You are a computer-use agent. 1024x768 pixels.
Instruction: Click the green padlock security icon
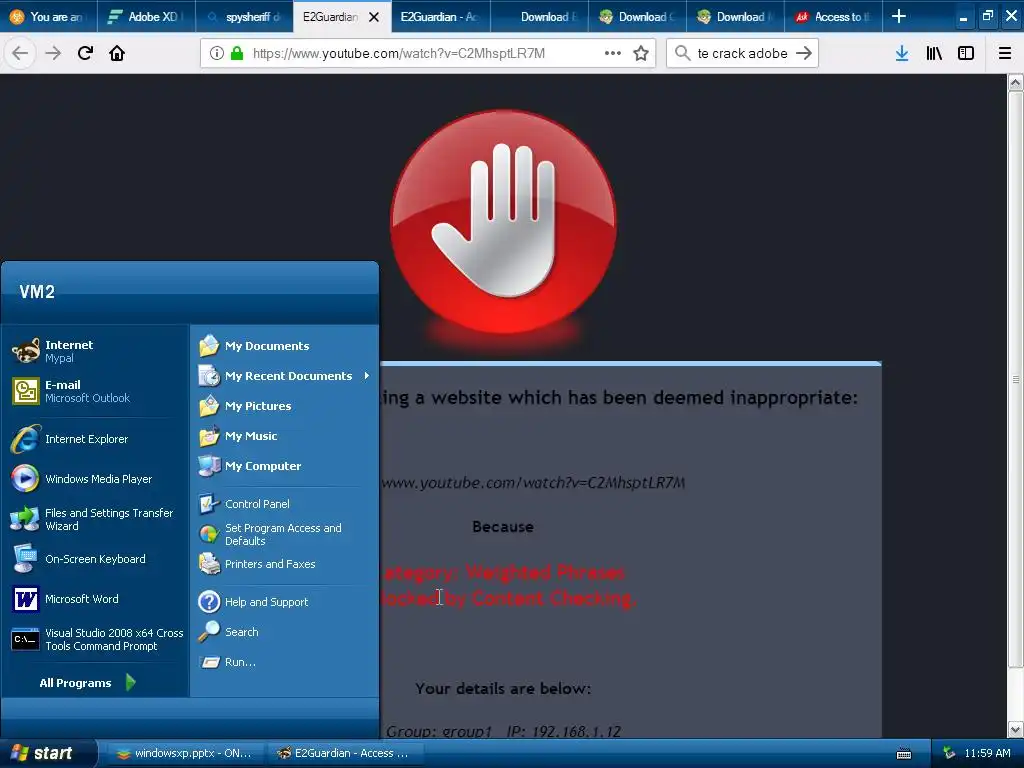(x=237, y=54)
